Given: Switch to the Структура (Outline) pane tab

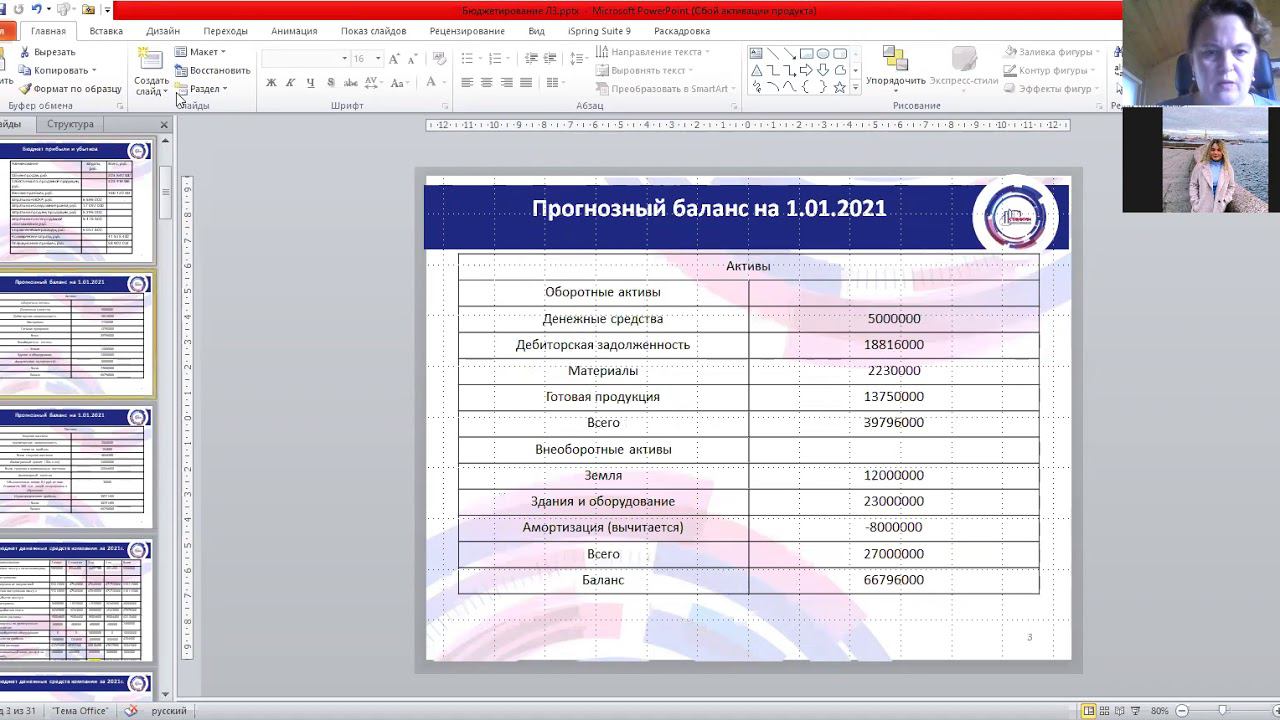Looking at the screenshot, I should (x=70, y=124).
